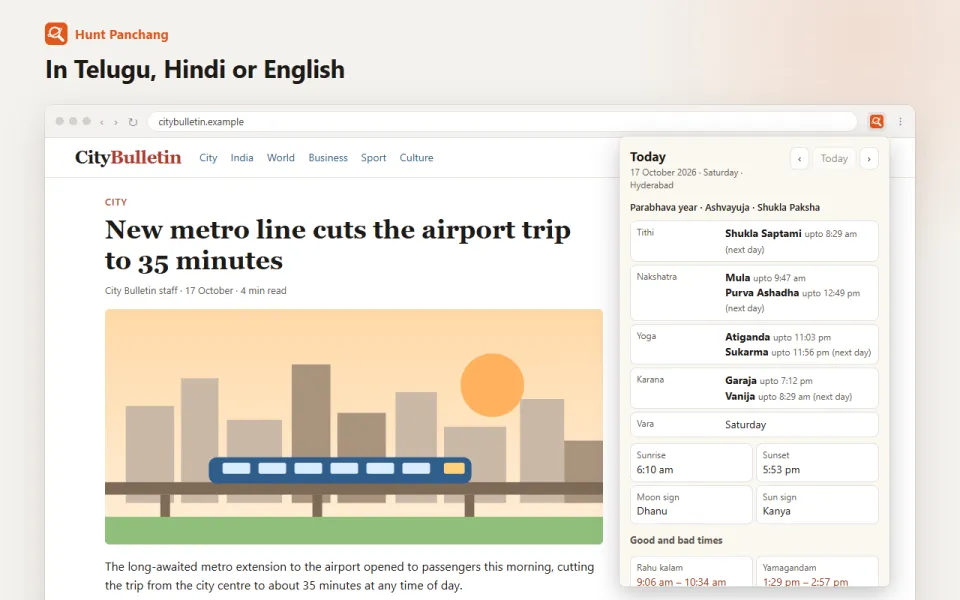Open the Culture nav menu item
Viewport: 960px width, 600px height.
coord(416,157)
